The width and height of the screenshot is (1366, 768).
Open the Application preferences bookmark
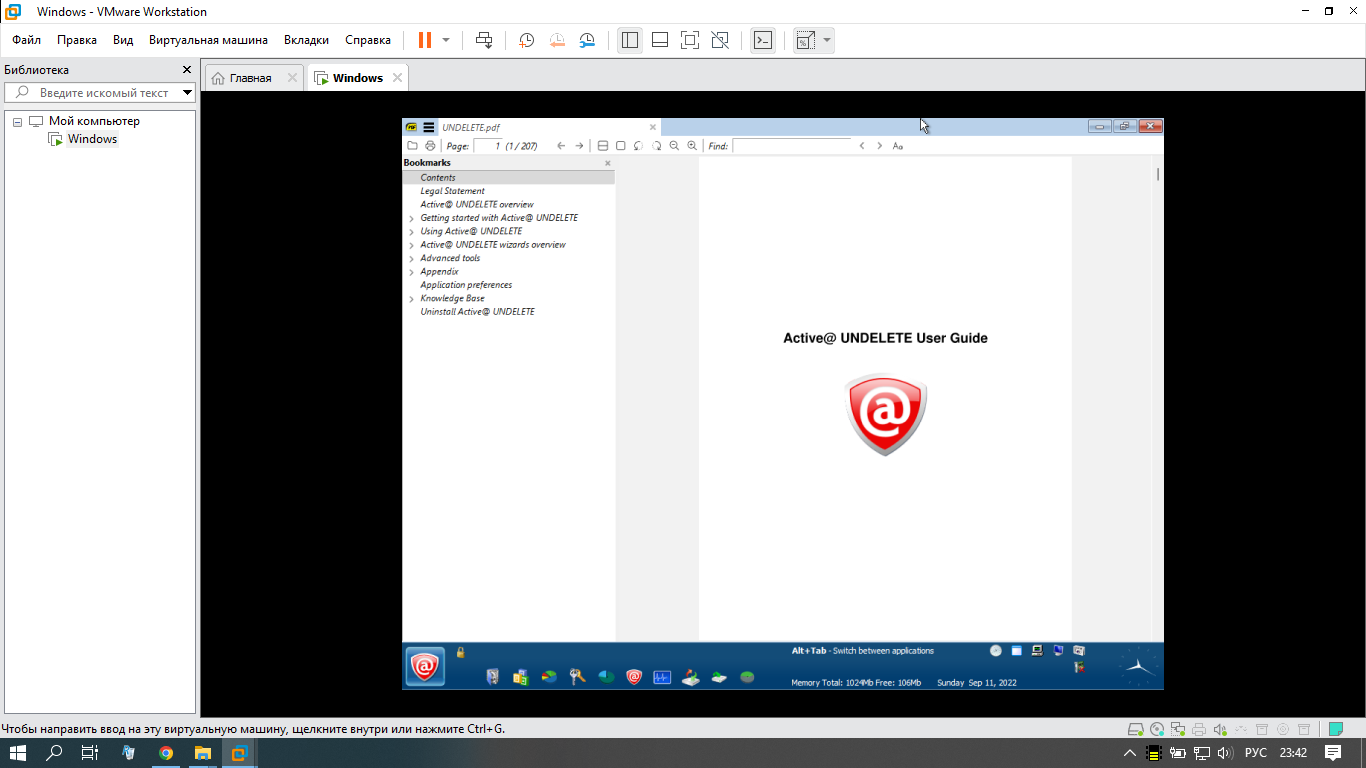pos(466,285)
